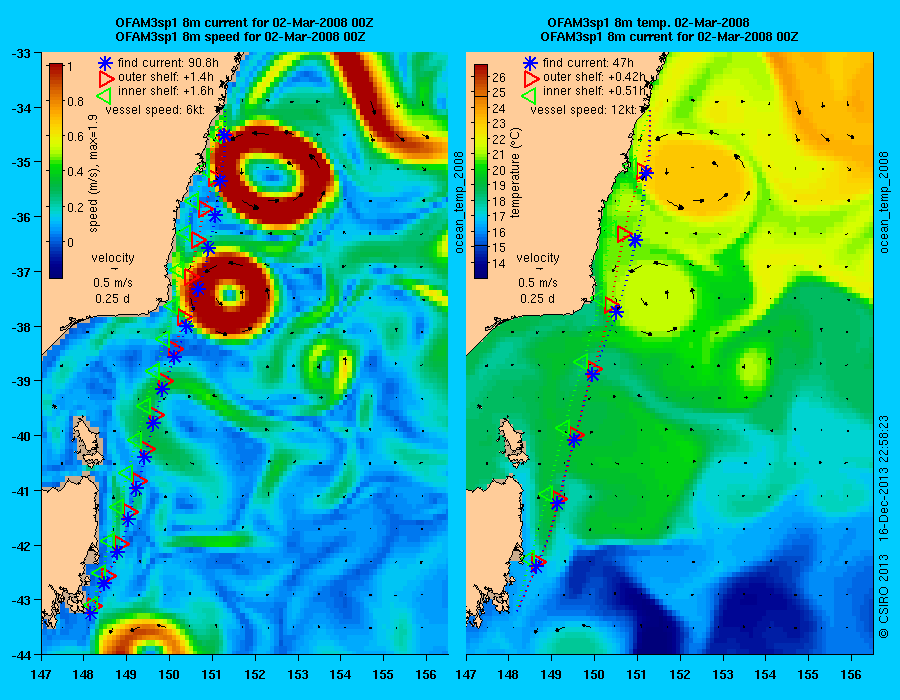The height and width of the screenshot is (700, 900).
Task: Click longitude label '154' under the right map
Action: tap(766, 675)
